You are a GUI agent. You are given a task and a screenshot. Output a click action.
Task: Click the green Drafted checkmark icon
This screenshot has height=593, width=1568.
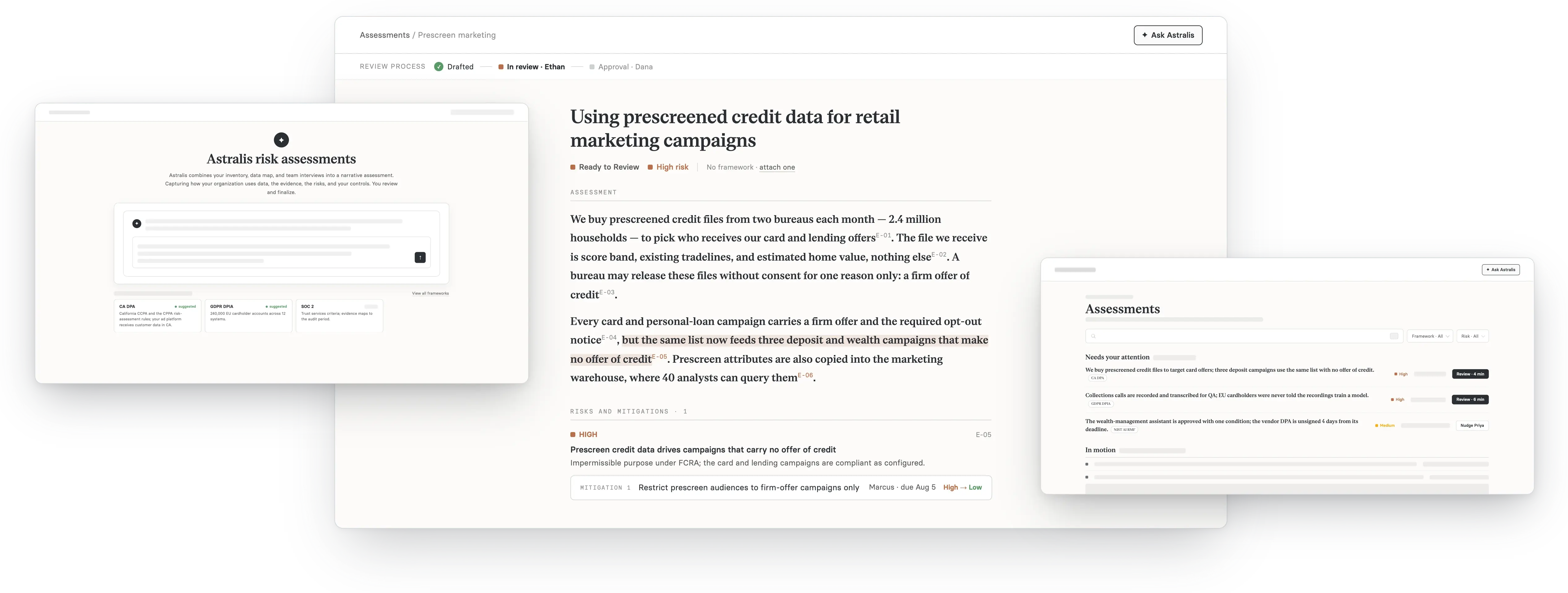coord(438,67)
